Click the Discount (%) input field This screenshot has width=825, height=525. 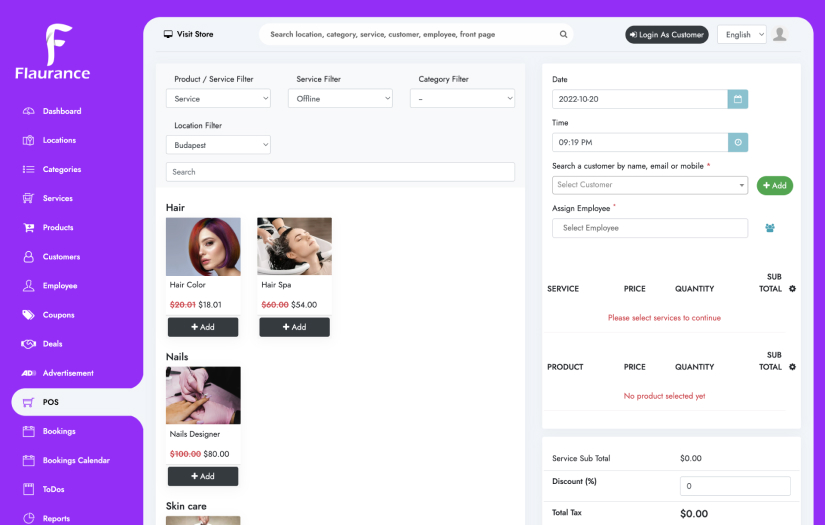click(735, 486)
